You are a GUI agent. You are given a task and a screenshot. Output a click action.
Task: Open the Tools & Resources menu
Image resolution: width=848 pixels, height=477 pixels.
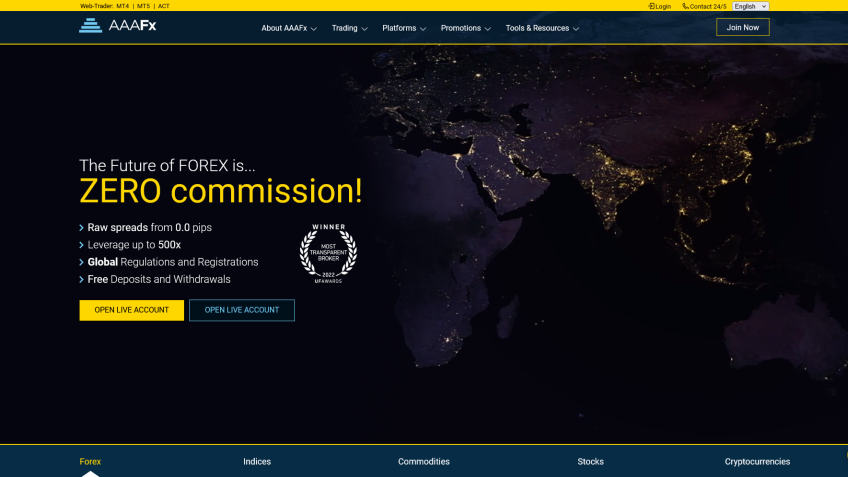point(542,28)
